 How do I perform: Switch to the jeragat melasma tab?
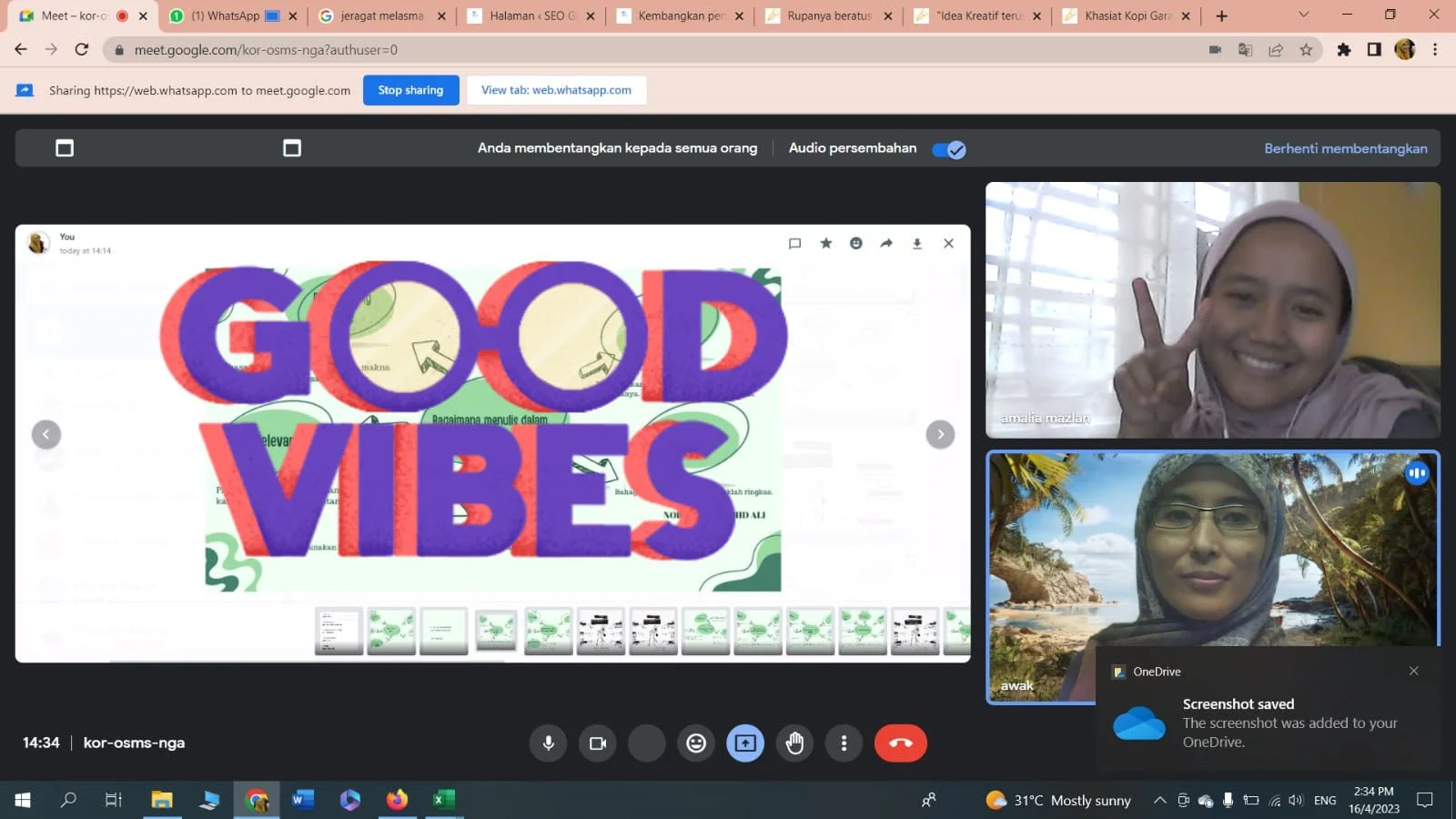pos(382,15)
